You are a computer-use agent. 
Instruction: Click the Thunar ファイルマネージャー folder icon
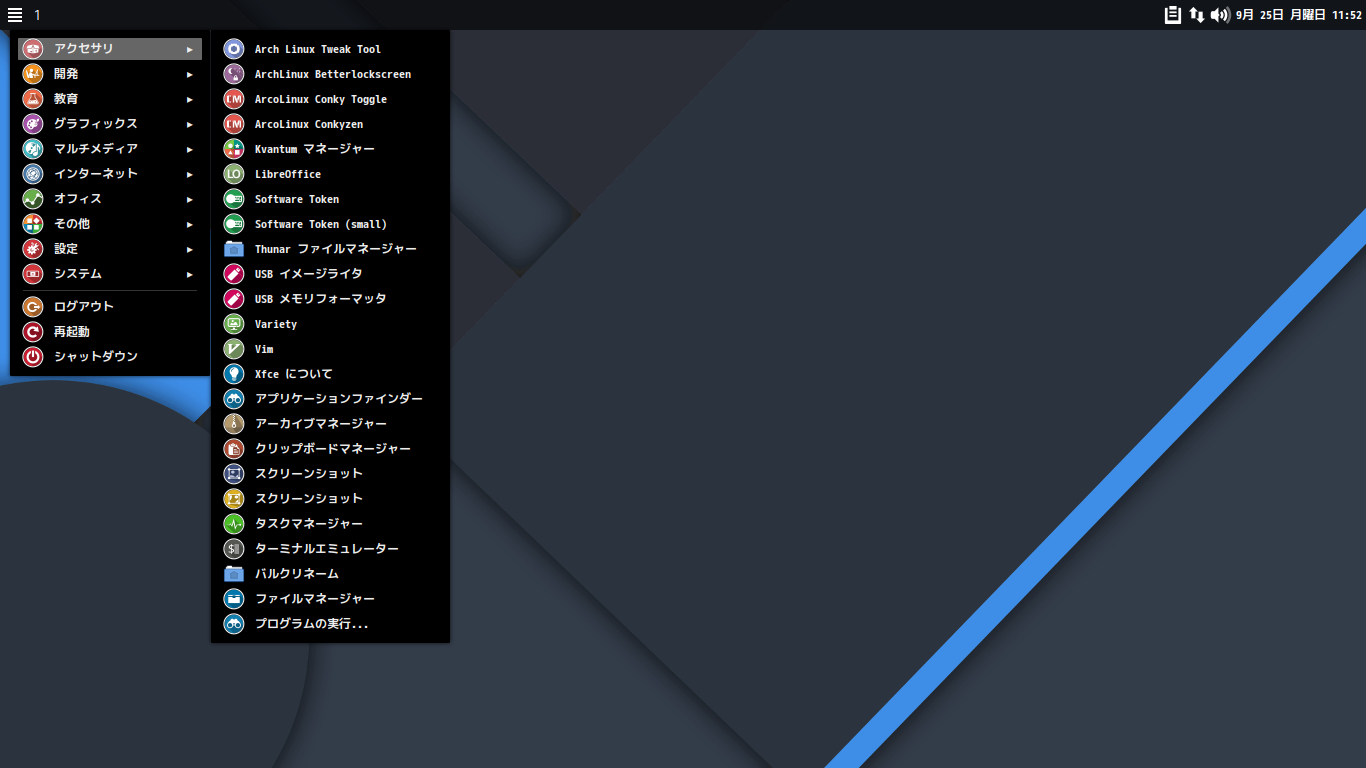point(233,249)
